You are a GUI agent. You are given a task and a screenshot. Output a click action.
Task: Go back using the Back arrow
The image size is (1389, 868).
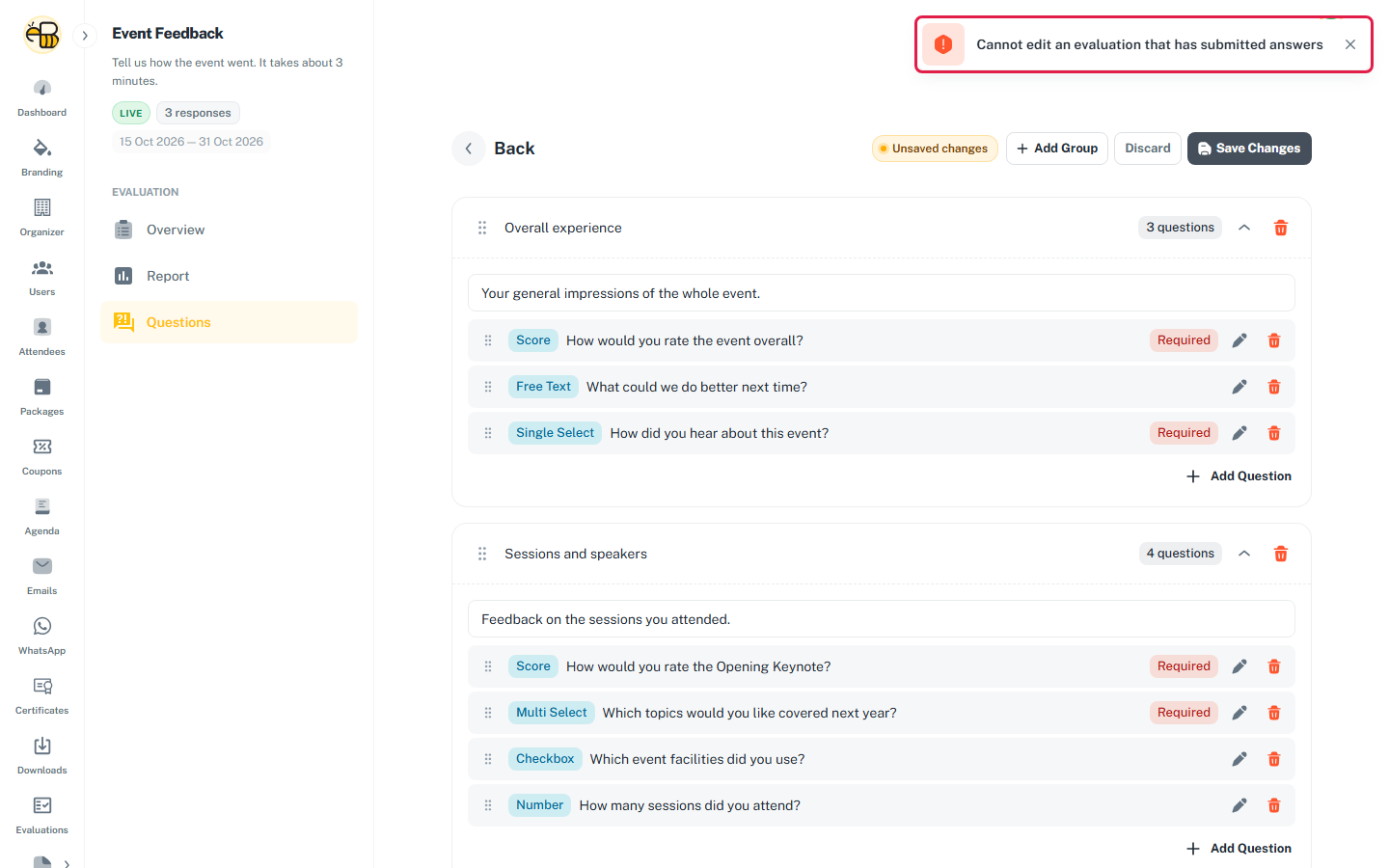coord(469,149)
